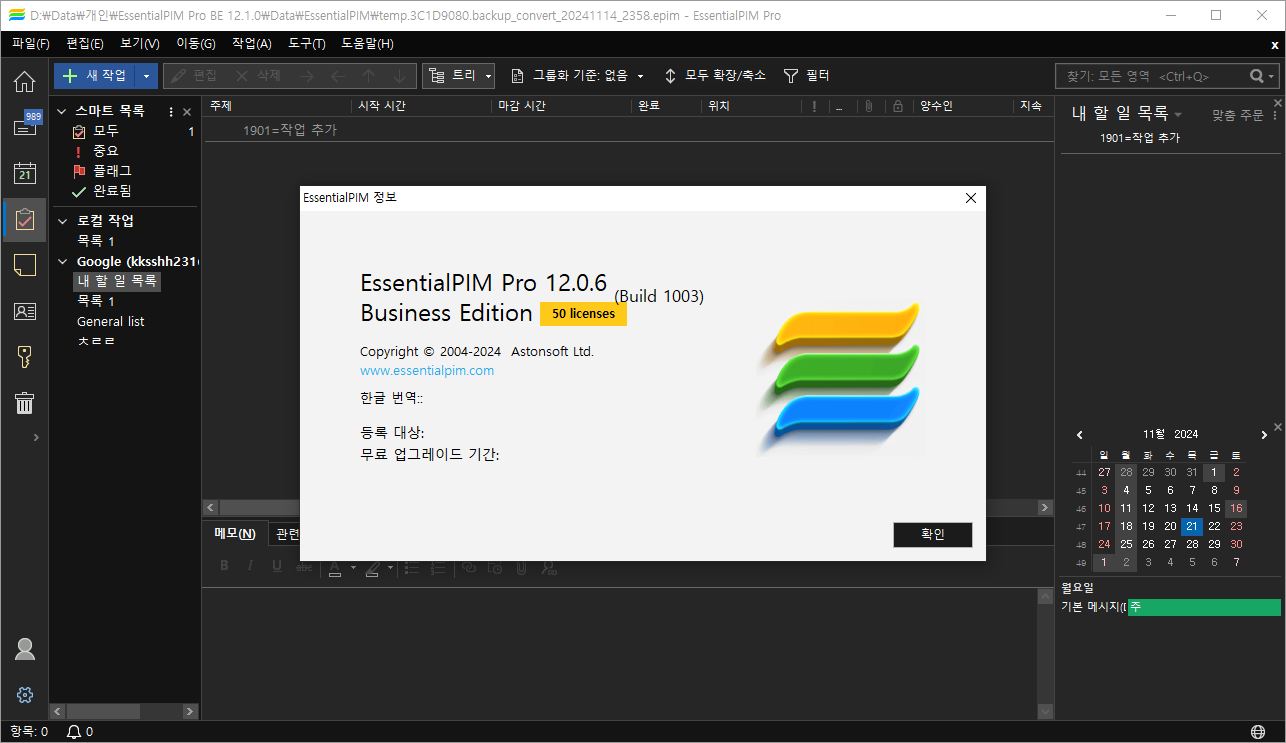Click the 편집 edit toolbar button
The width and height of the screenshot is (1286, 743).
click(x=193, y=76)
